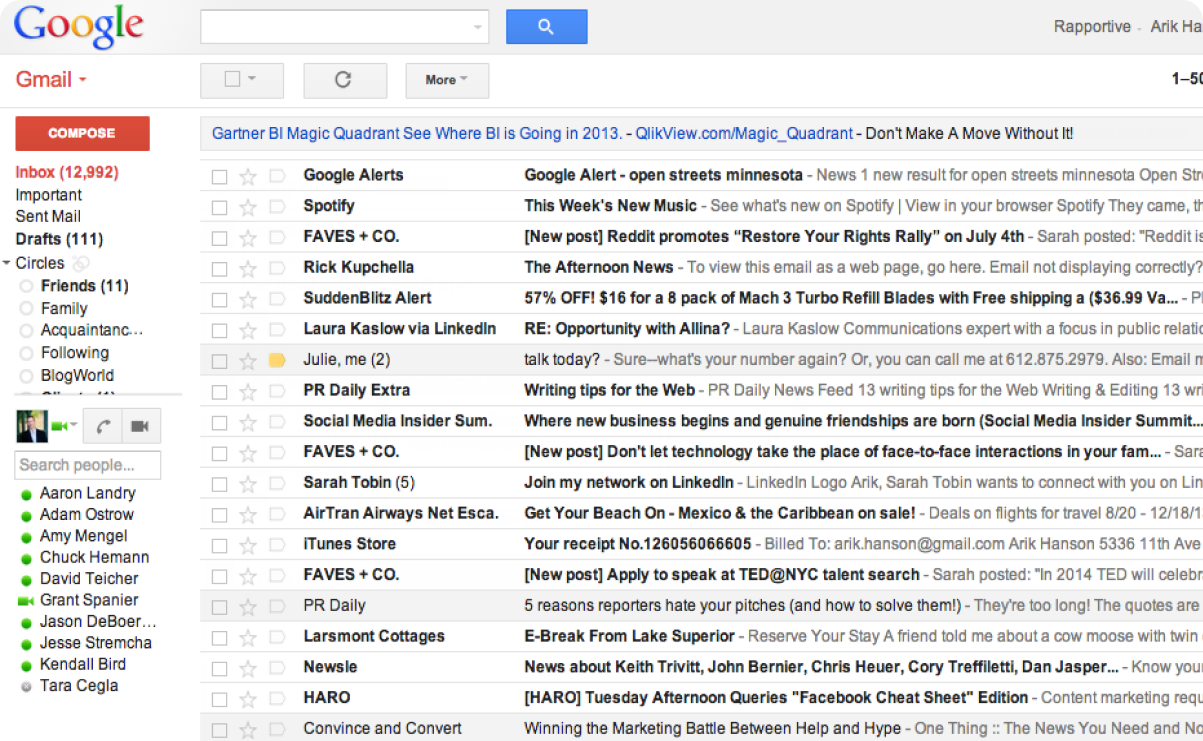
Task: Open the selection options arrow beside the checkbox
Action: (x=252, y=79)
